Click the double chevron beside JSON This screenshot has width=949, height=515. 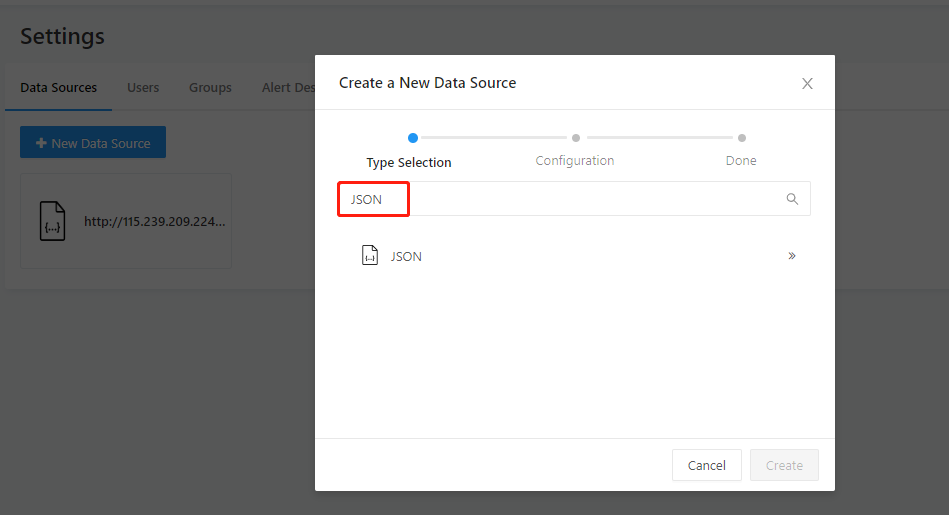(792, 256)
